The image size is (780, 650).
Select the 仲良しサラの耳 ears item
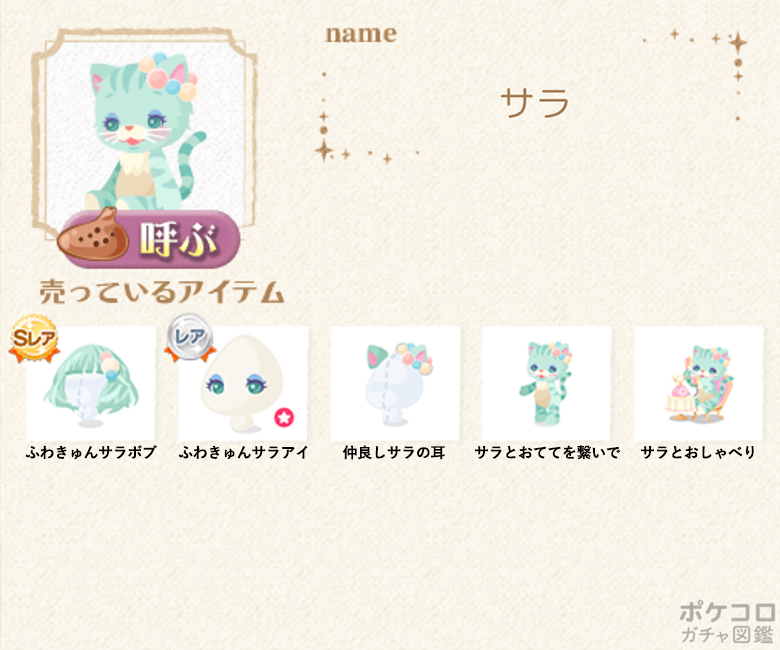coord(395,383)
